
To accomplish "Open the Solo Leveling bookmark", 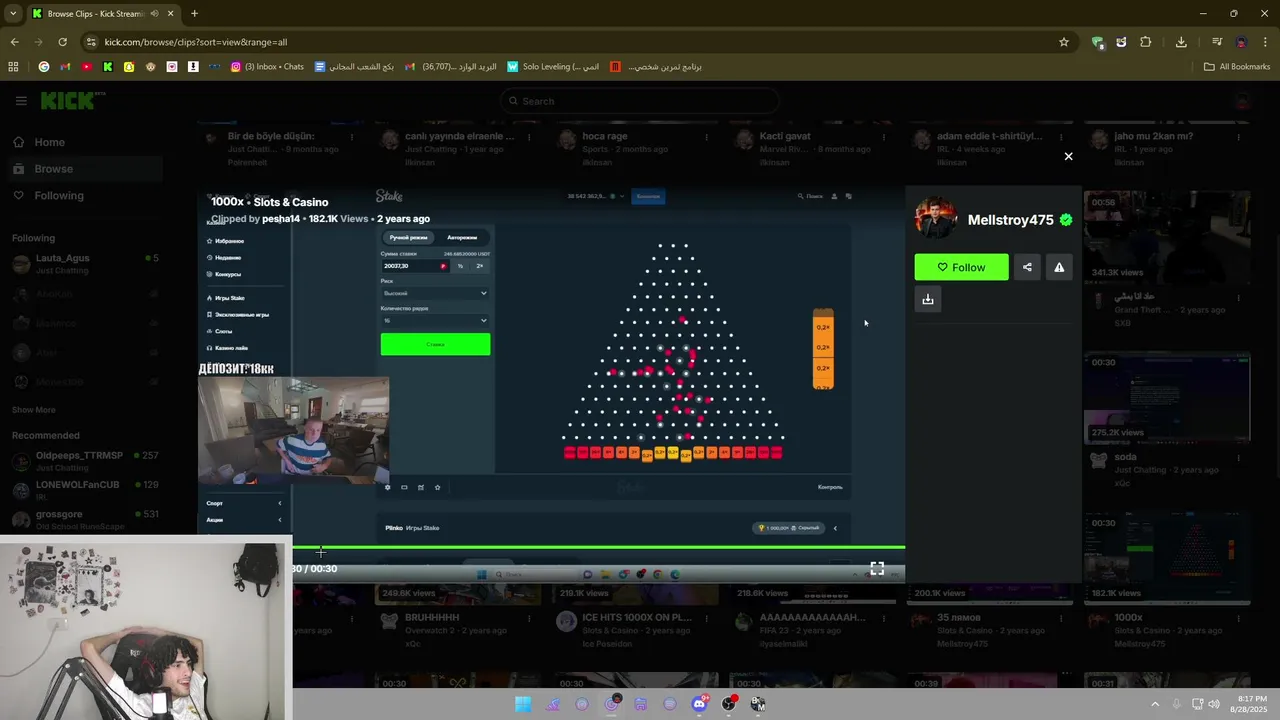I will click(x=553, y=67).
